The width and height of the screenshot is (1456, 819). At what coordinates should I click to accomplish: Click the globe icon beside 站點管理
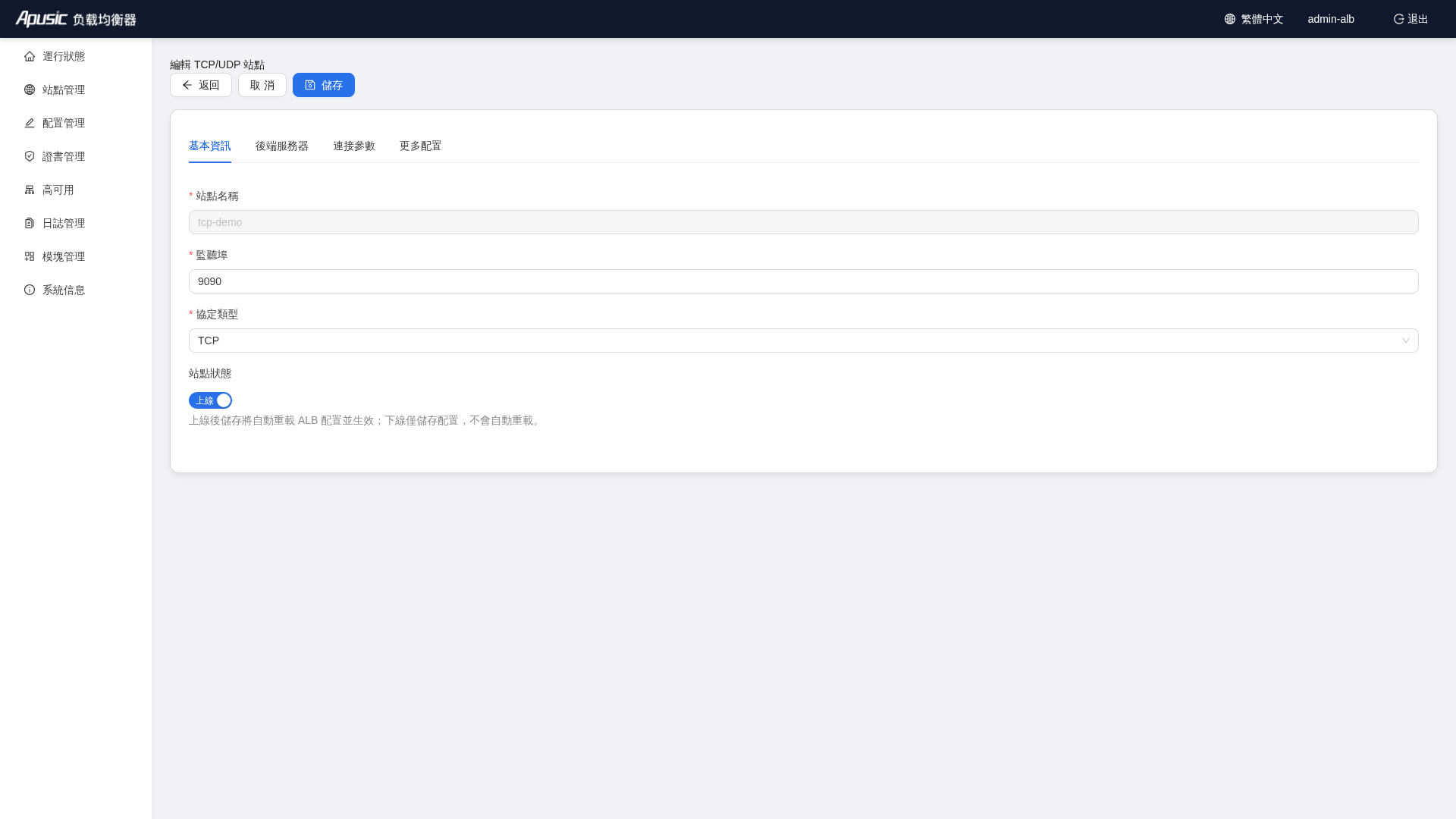point(30,89)
